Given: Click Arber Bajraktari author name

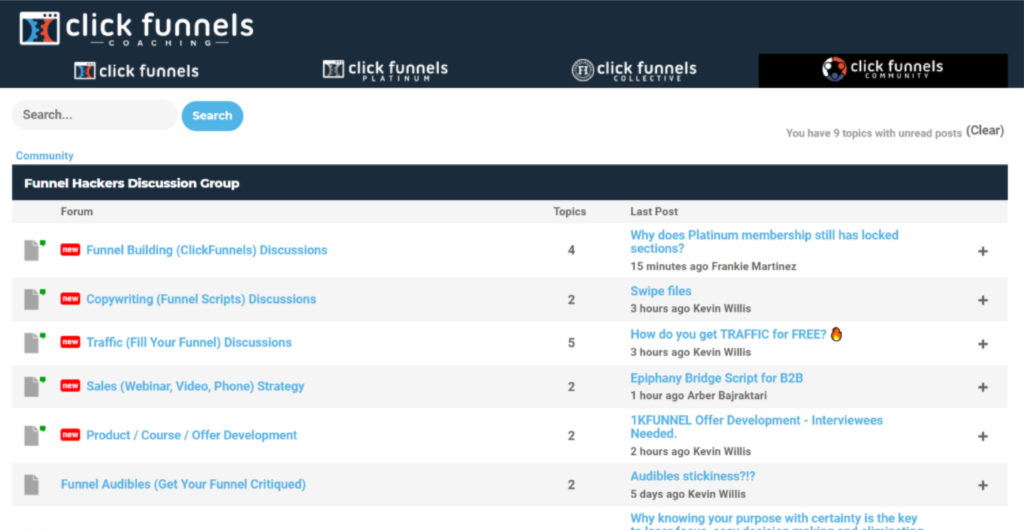Looking at the screenshot, I should click(x=727, y=396).
